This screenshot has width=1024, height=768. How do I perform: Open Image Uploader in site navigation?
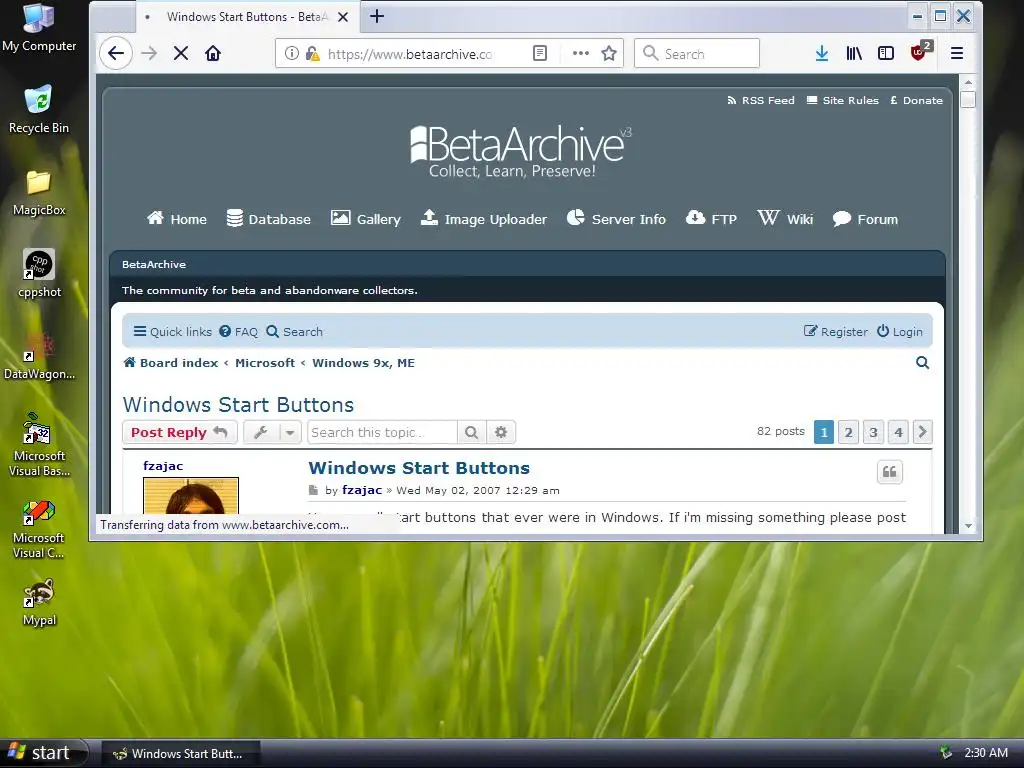click(x=483, y=219)
